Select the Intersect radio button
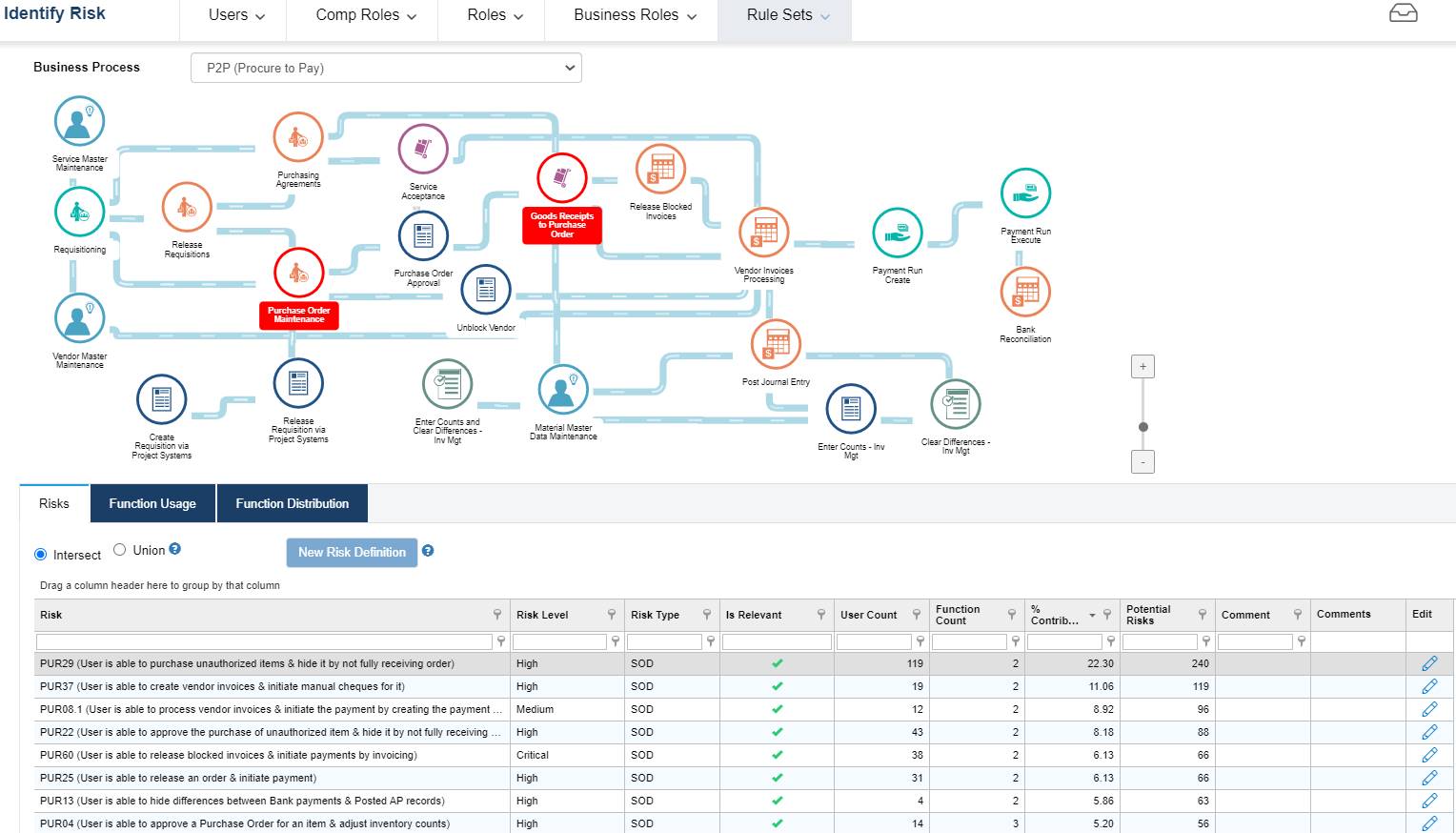The image size is (1456, 833). [40, 554]
